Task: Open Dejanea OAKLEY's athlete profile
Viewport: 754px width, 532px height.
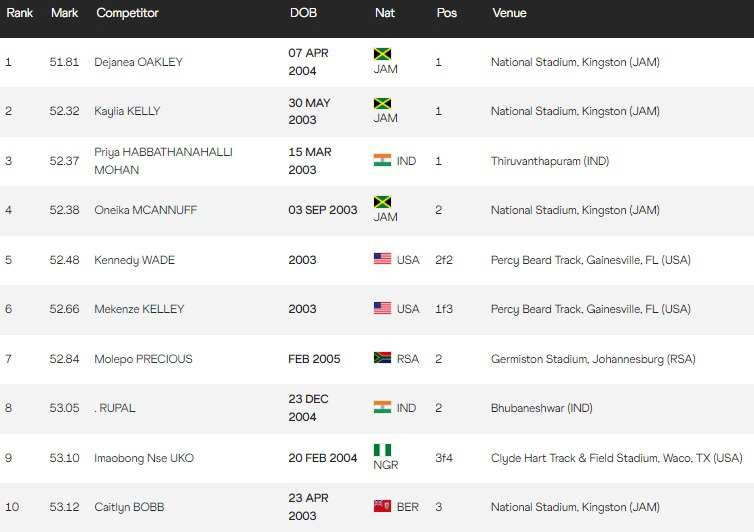Action: tap(139, 62)
